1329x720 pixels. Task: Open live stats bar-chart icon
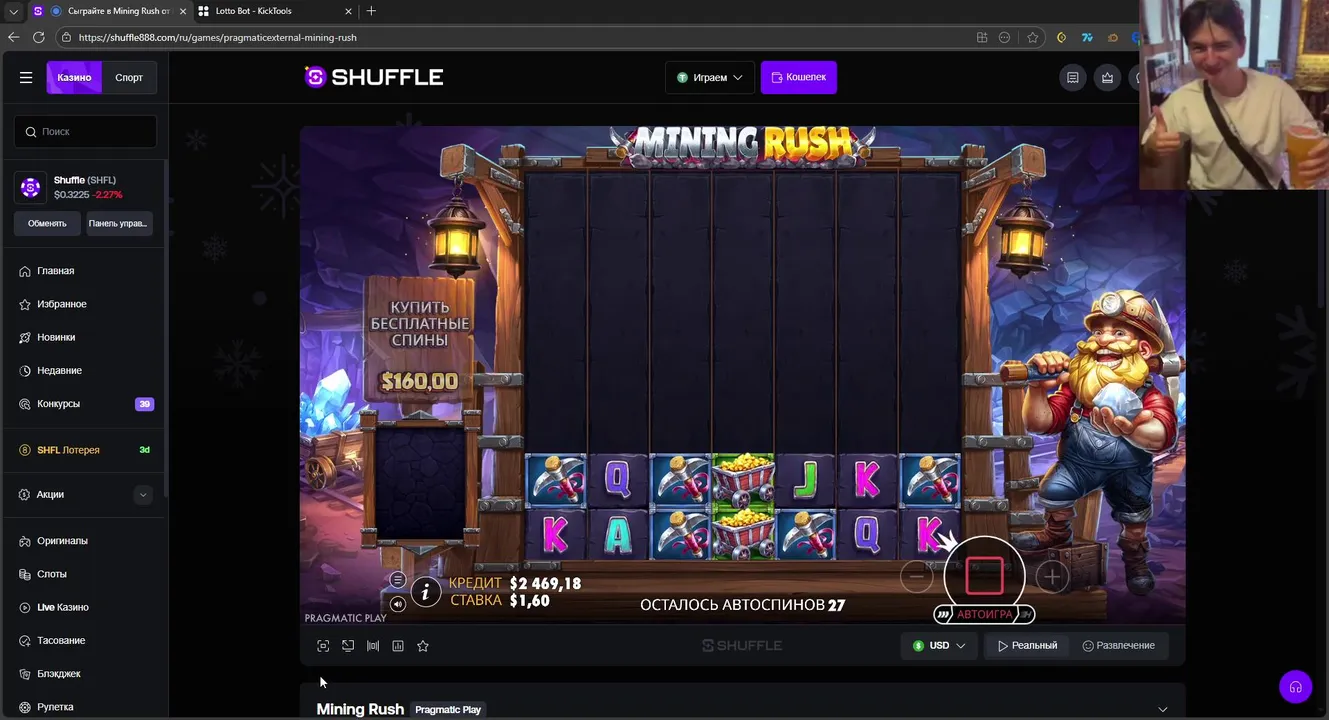[398, 646]
